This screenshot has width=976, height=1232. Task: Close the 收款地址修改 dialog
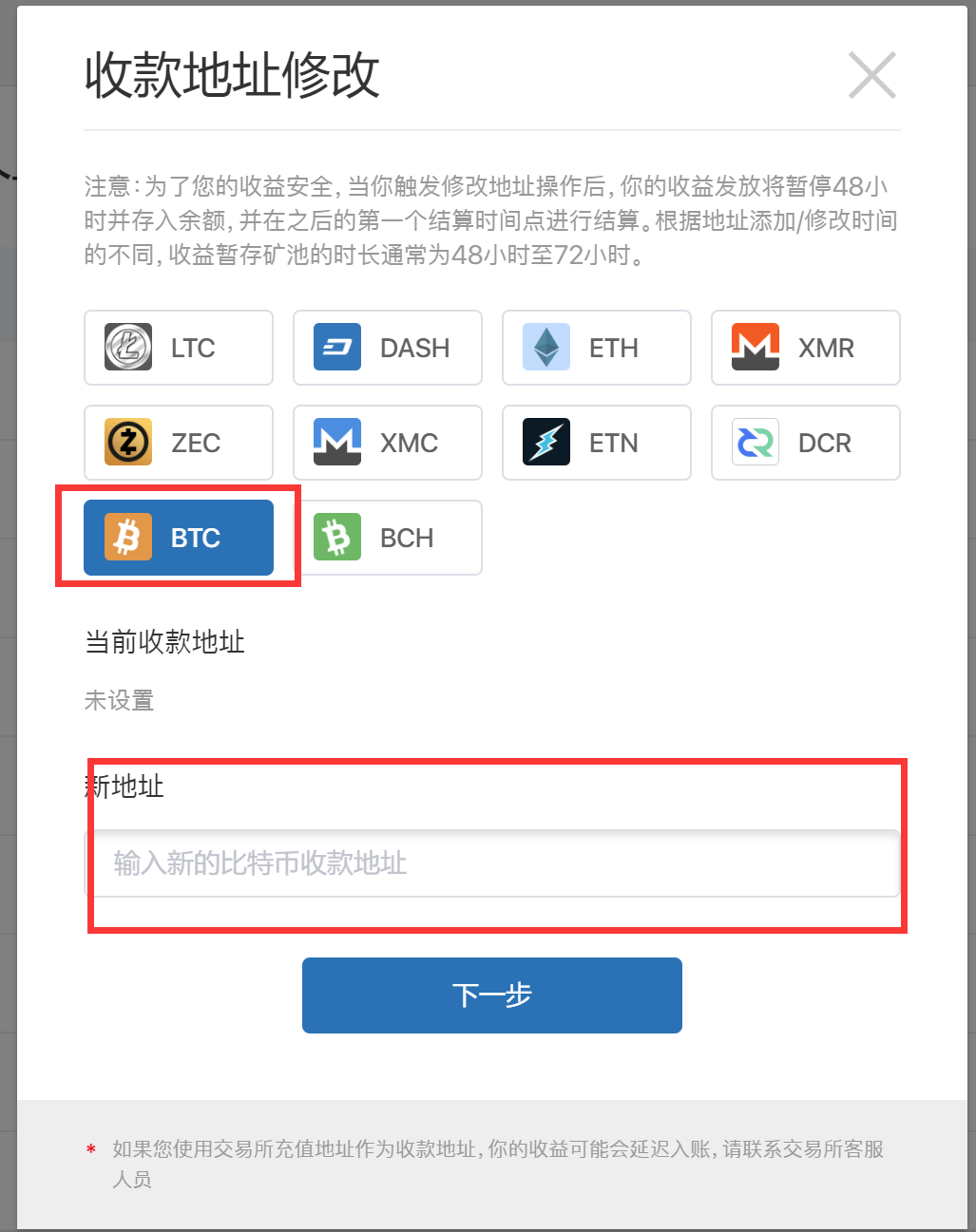[872, 75]
